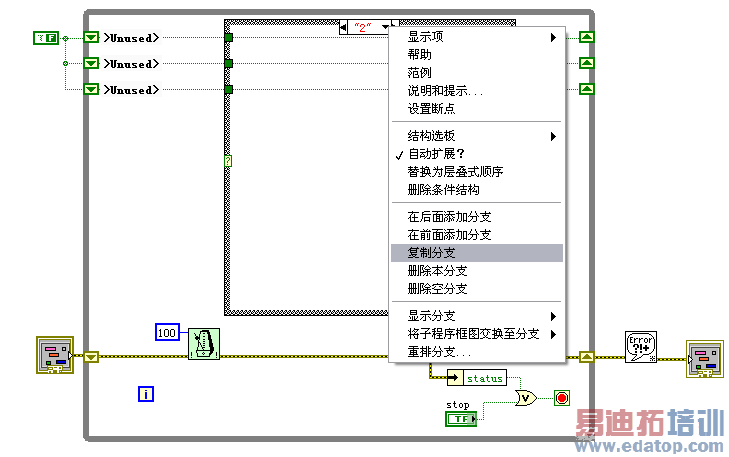Select the right error cluster indicator icon
This screenshot has height=457, width=729.
click(705, 358)
